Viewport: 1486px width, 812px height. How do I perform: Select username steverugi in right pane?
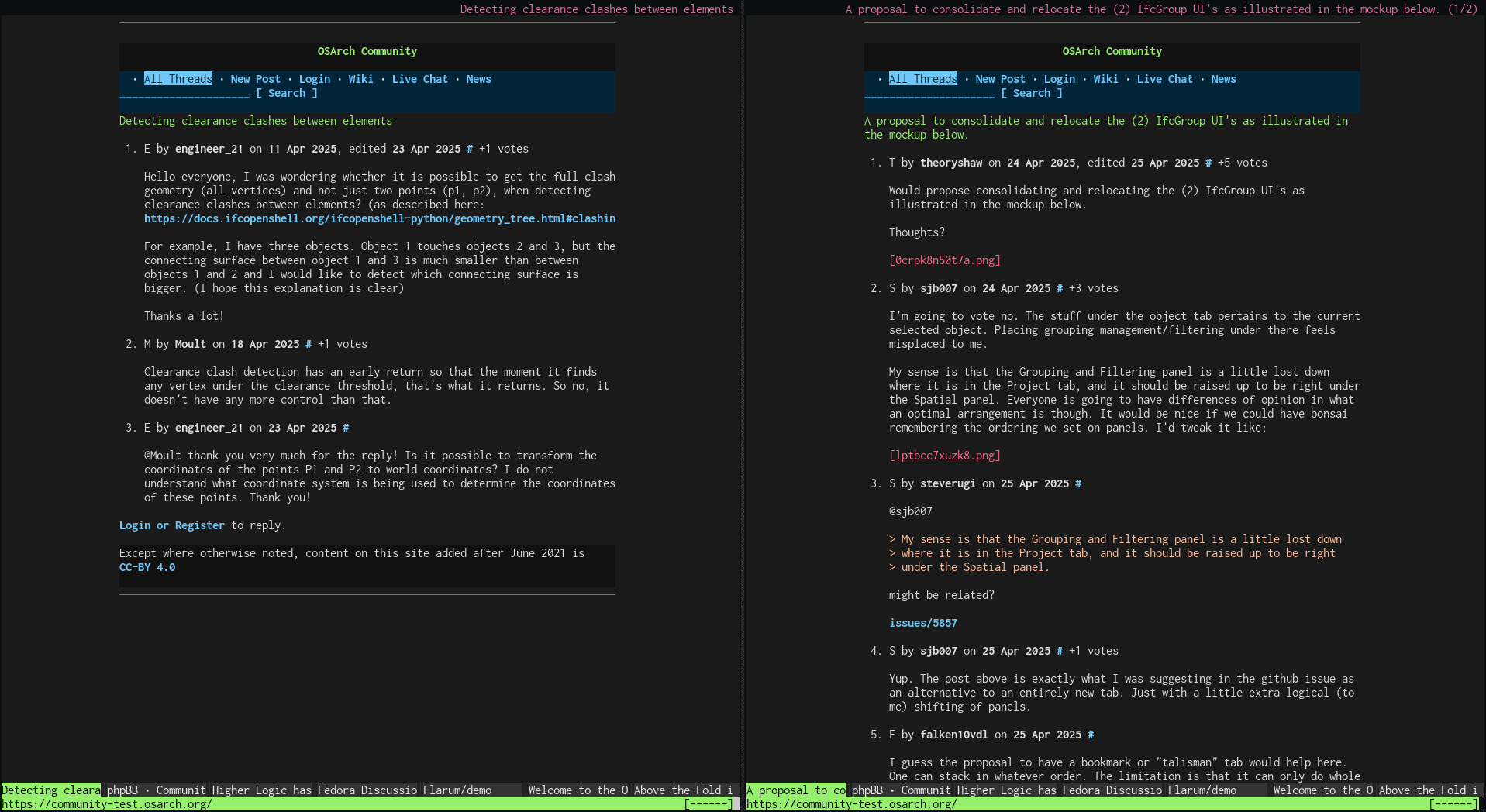(x=948, y=483)
